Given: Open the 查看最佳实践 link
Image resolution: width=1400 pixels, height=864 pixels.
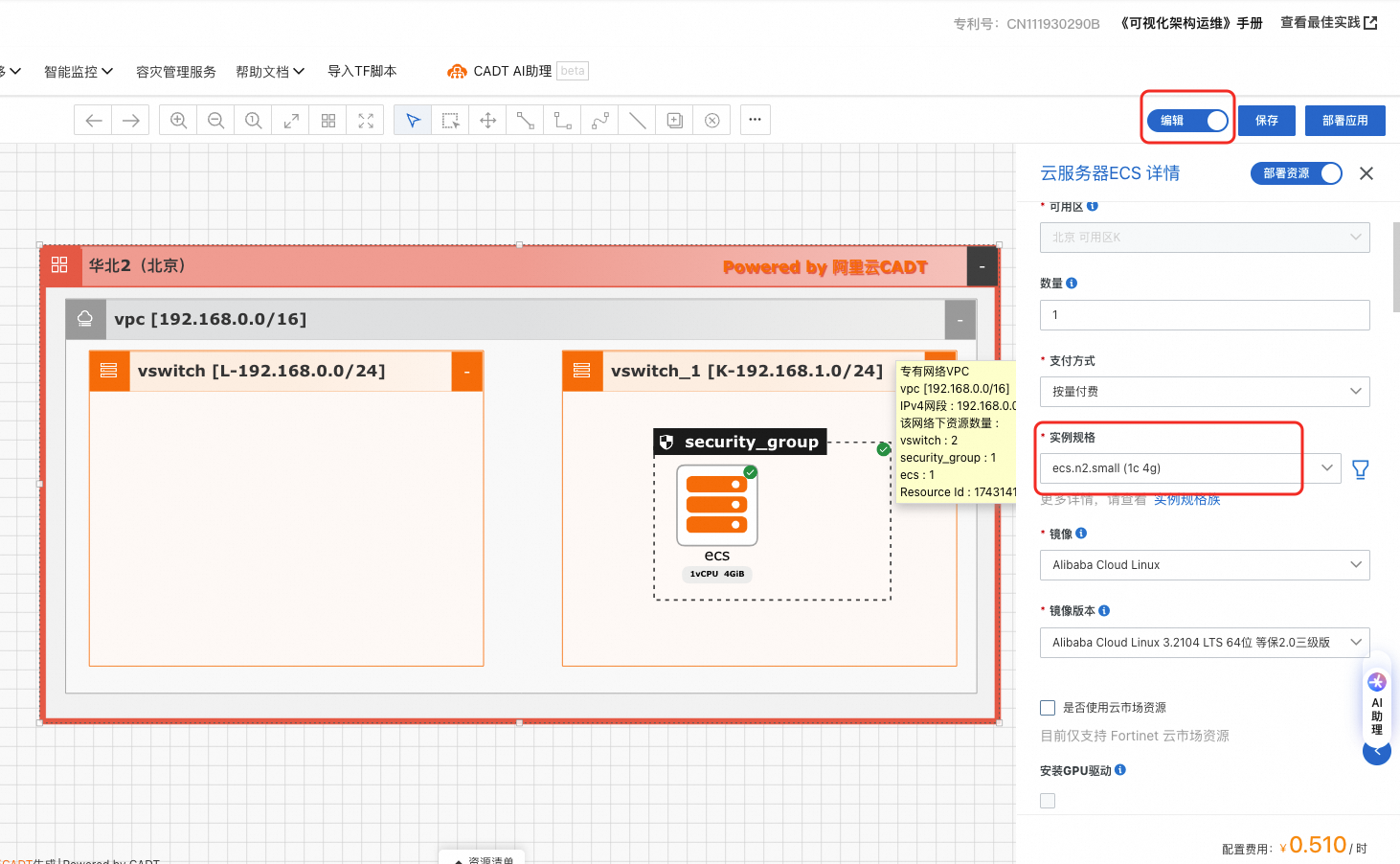Looking at the screenshot, I should coord(1328,22).
